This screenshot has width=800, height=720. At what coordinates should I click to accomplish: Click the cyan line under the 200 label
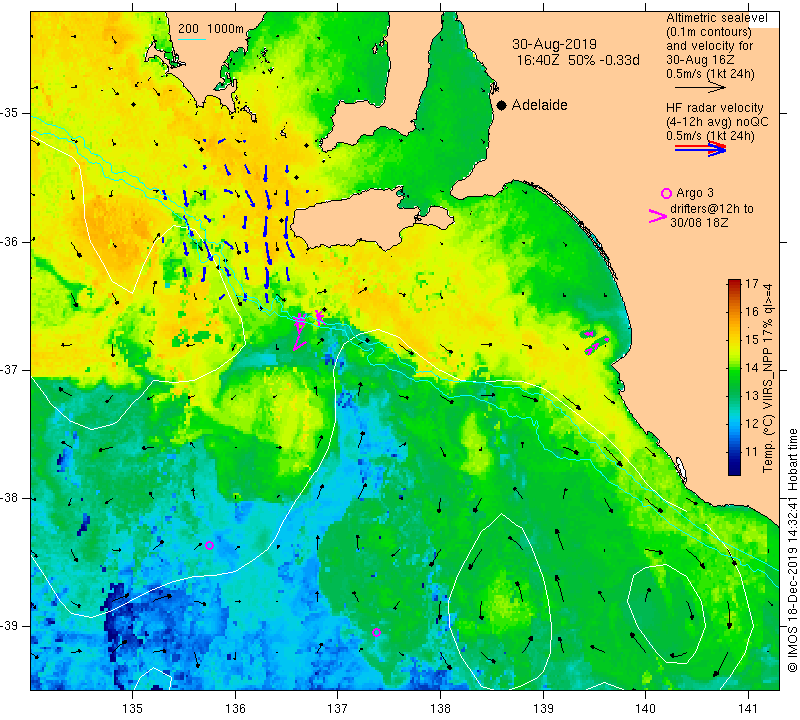tap(192, 39)
